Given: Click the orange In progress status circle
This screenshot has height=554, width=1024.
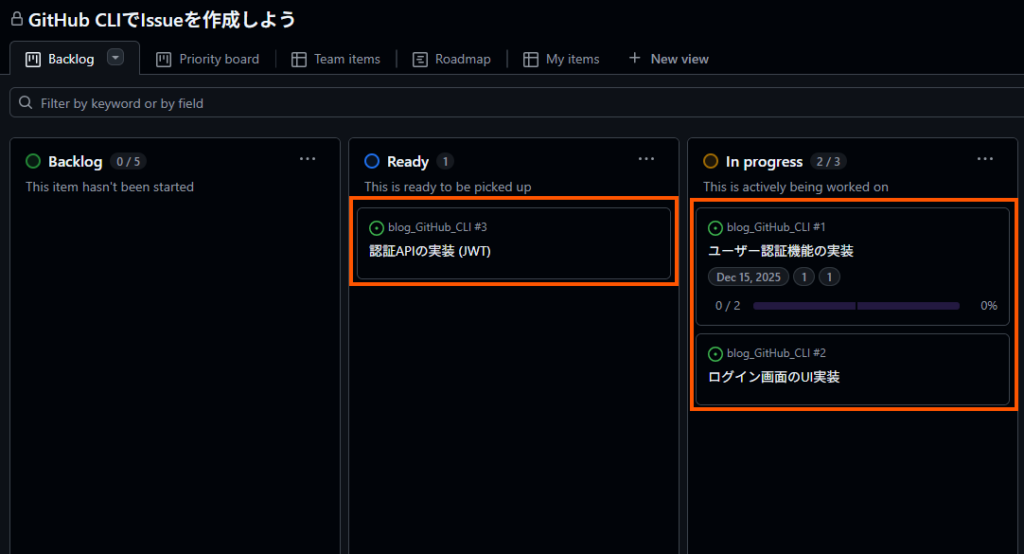Looking at the screenshot, I should pos(711,161).
